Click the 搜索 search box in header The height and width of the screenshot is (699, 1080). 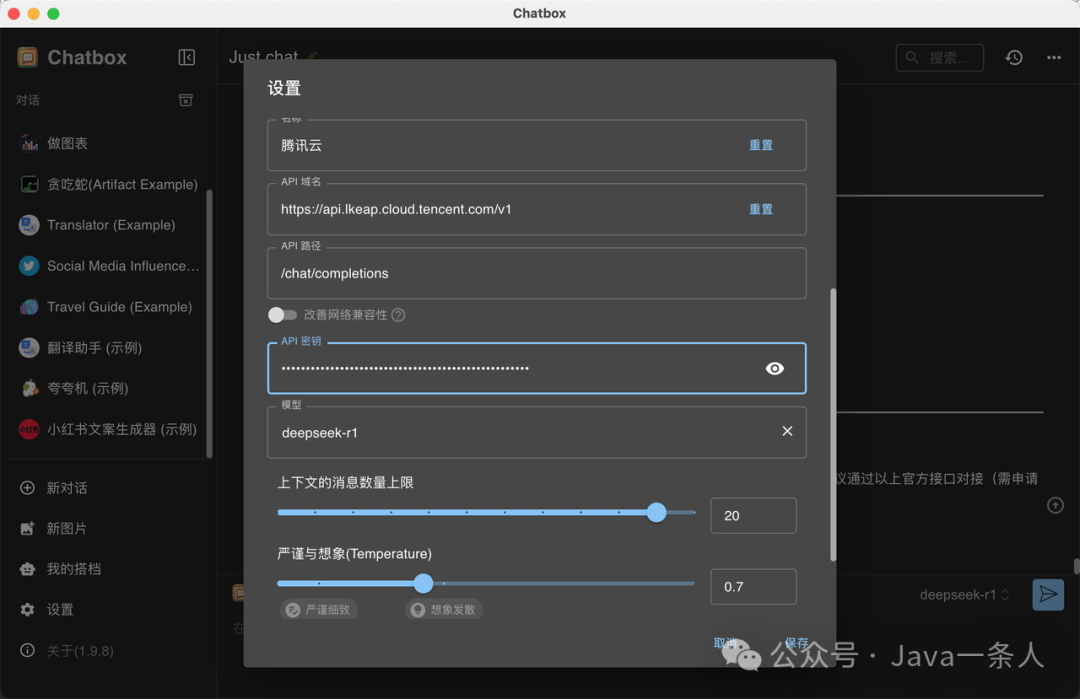tap(939, 58)
